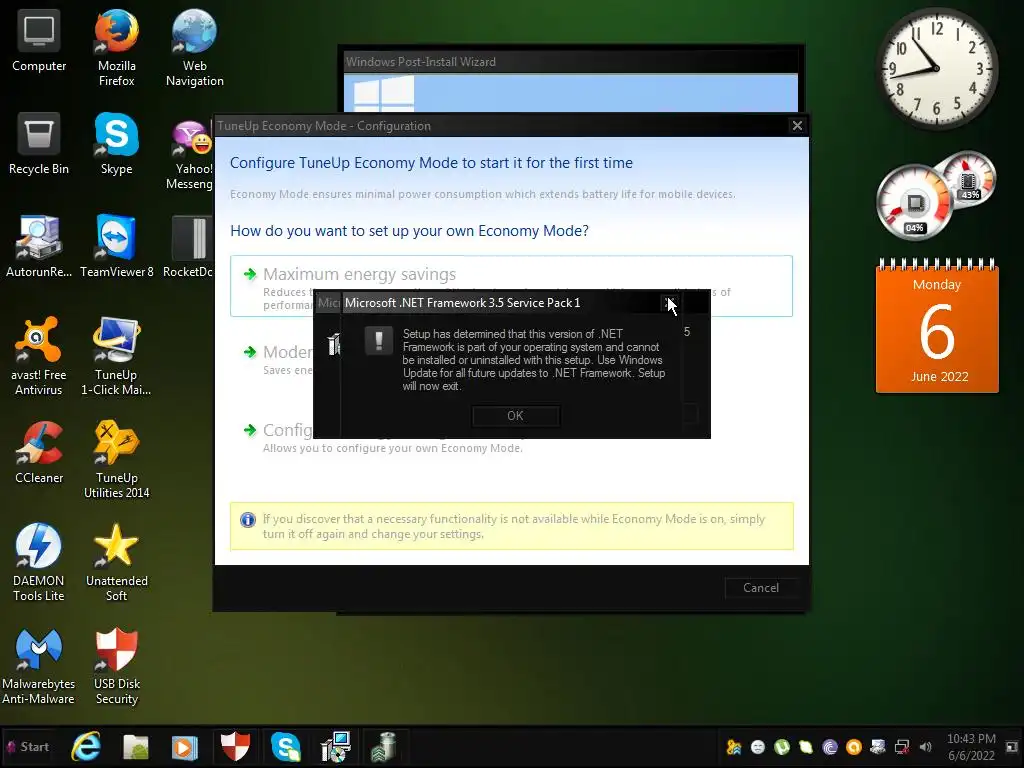This screenshot has height=768, width=1024.
Task: Open the Computer desktop icon
Action: coord(39,42)
